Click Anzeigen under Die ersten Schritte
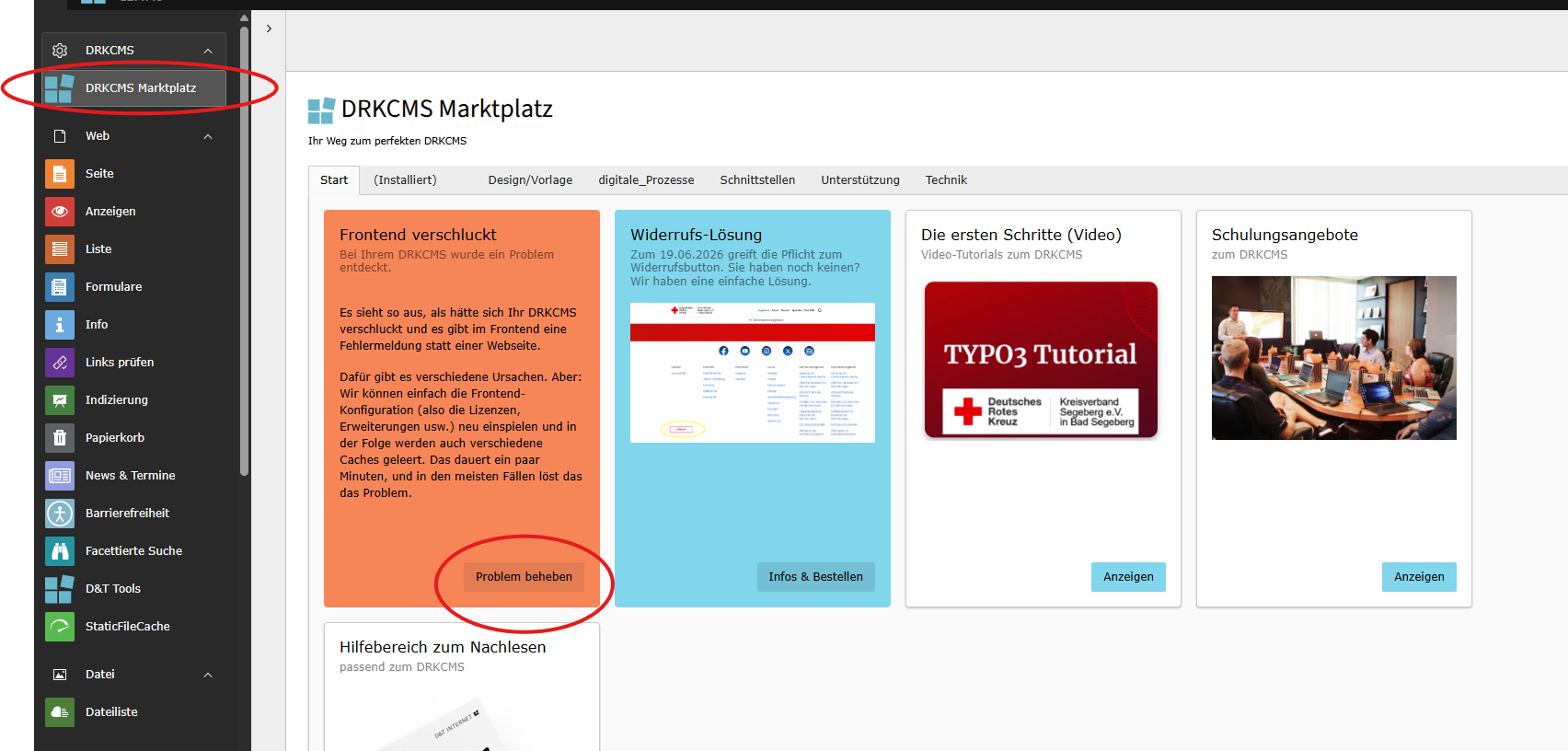1568x751 pixels. click(x=1128, y=577)
